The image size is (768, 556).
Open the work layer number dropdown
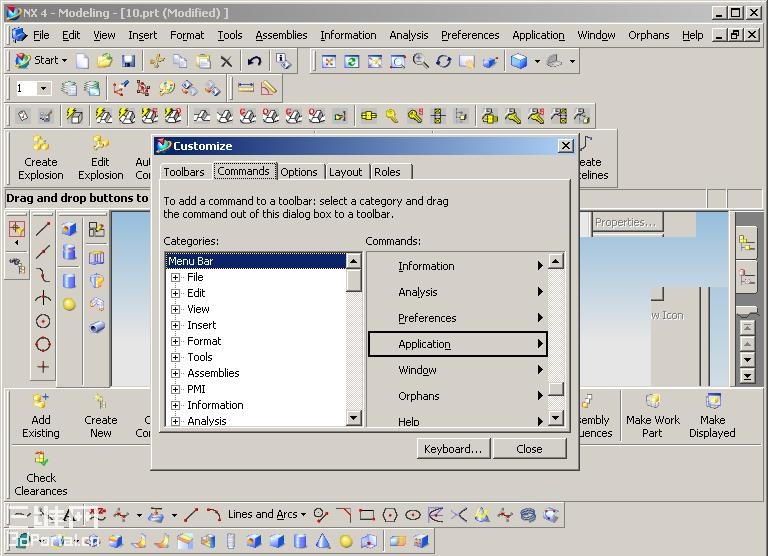pos(44,88)
